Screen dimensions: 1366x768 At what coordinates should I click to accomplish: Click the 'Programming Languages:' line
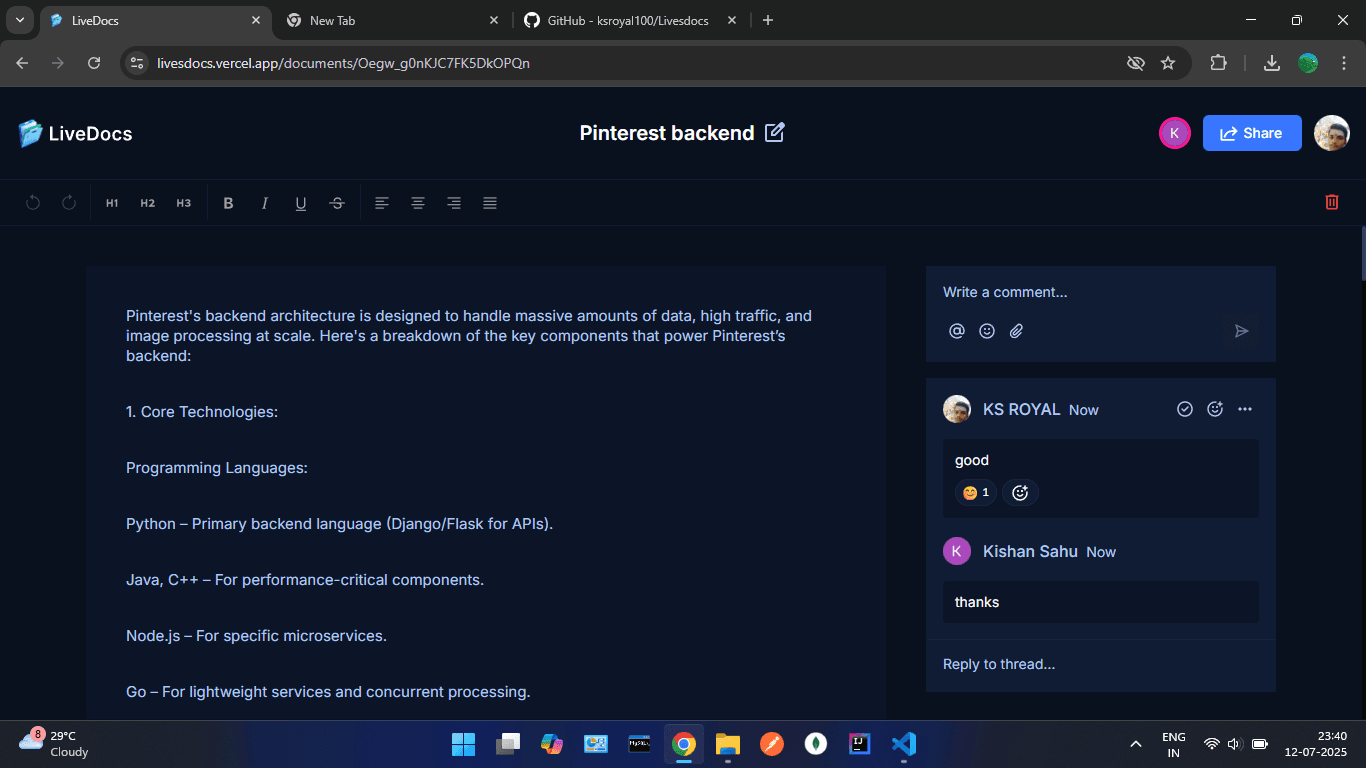click(x=217, y=468)
